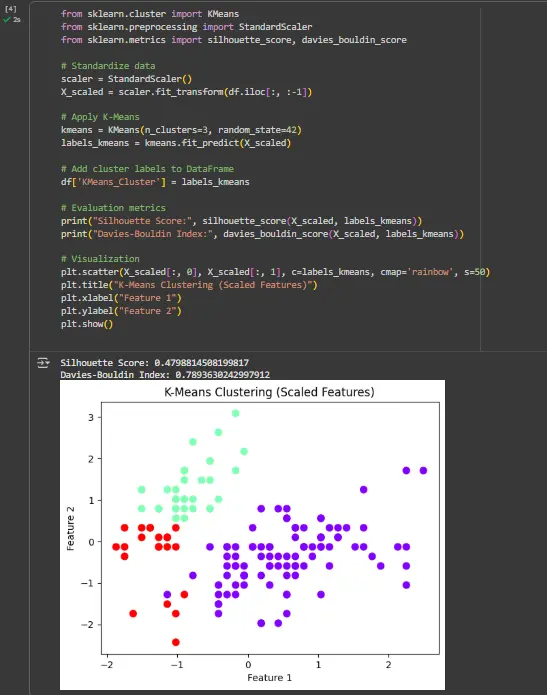
Task: Click random_state=42 in the code
Action: (x=257, y=130)
